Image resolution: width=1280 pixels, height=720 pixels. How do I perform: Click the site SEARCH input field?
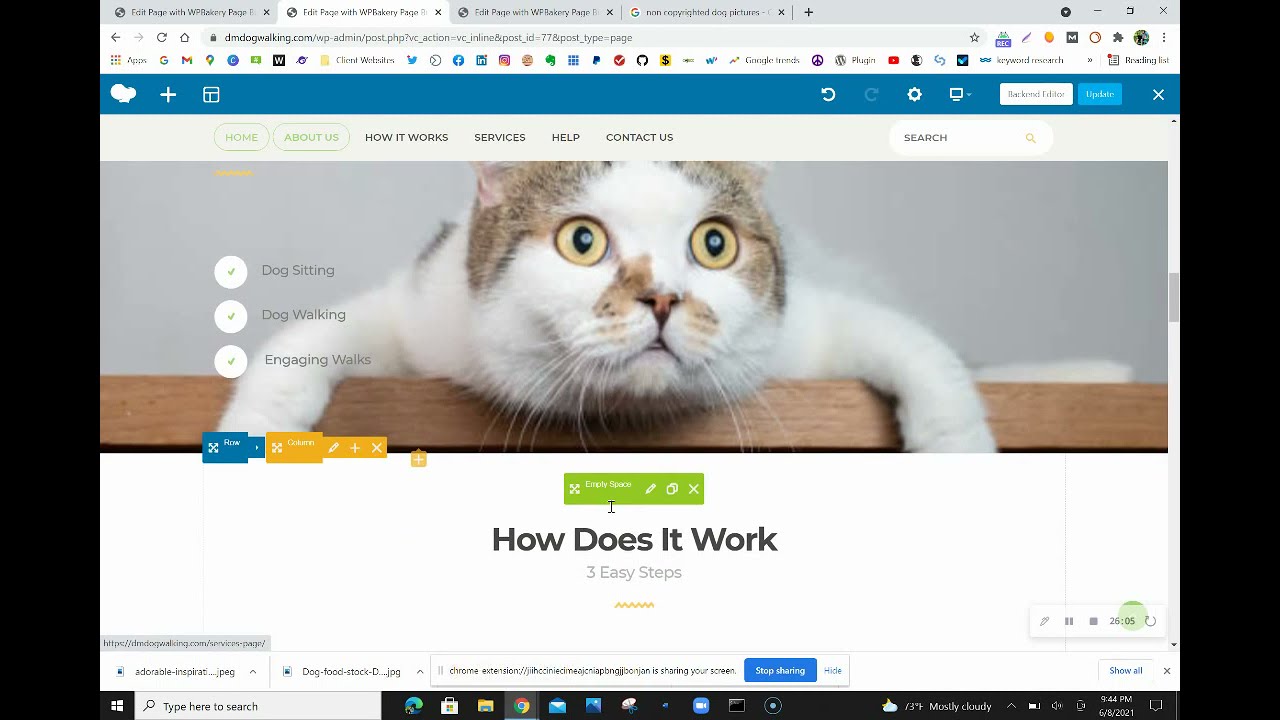pos(958,138)
